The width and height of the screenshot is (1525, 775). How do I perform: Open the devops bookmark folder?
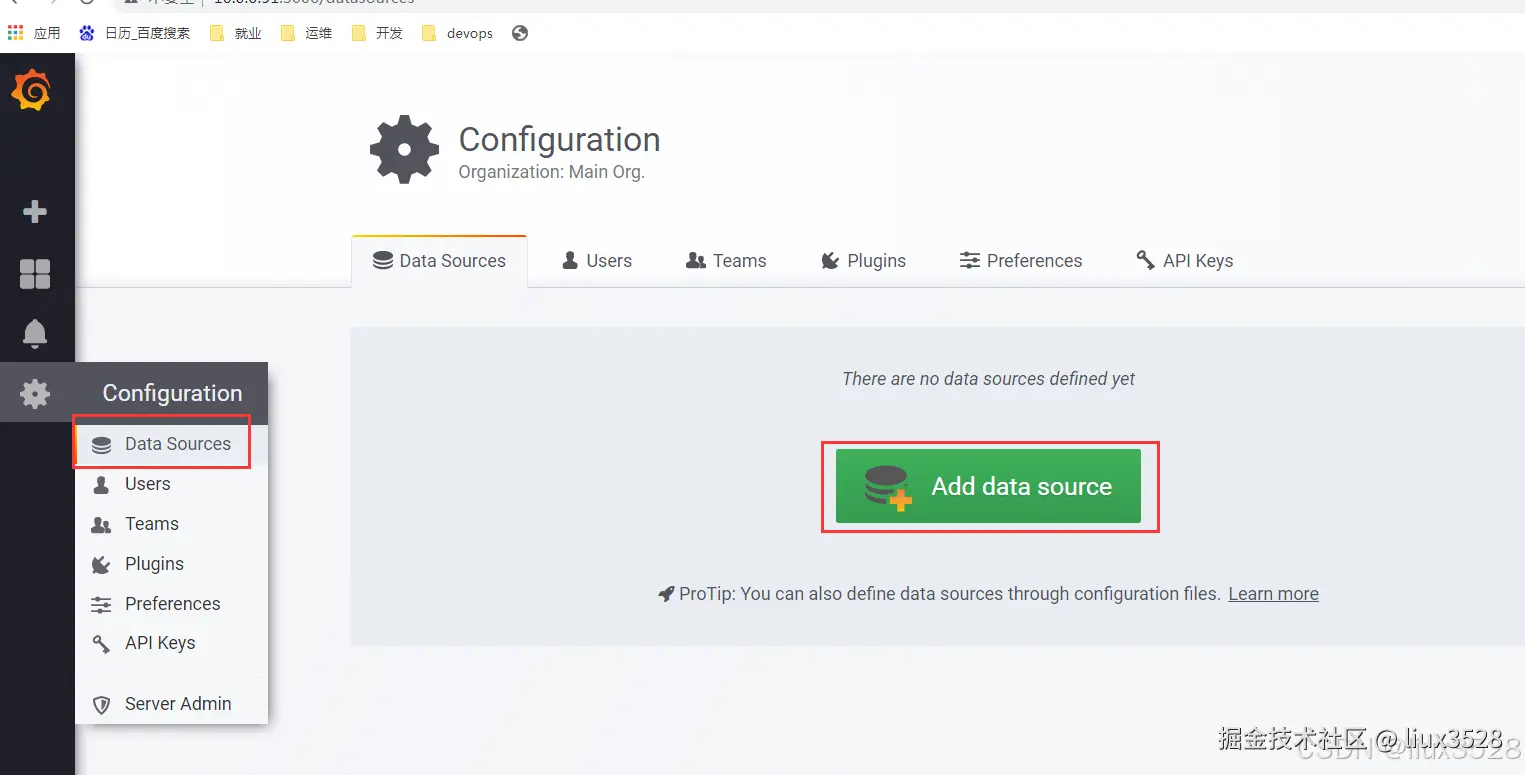tap(458, 33)
